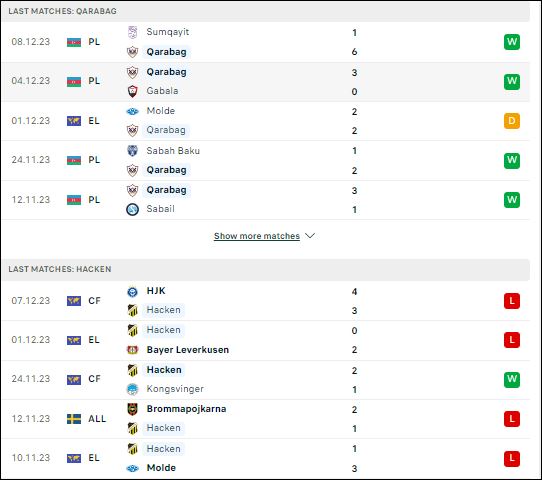This screenshot has height=480, width=542.
Task: Click the HJK club badge icon
Action: point(132,292)
